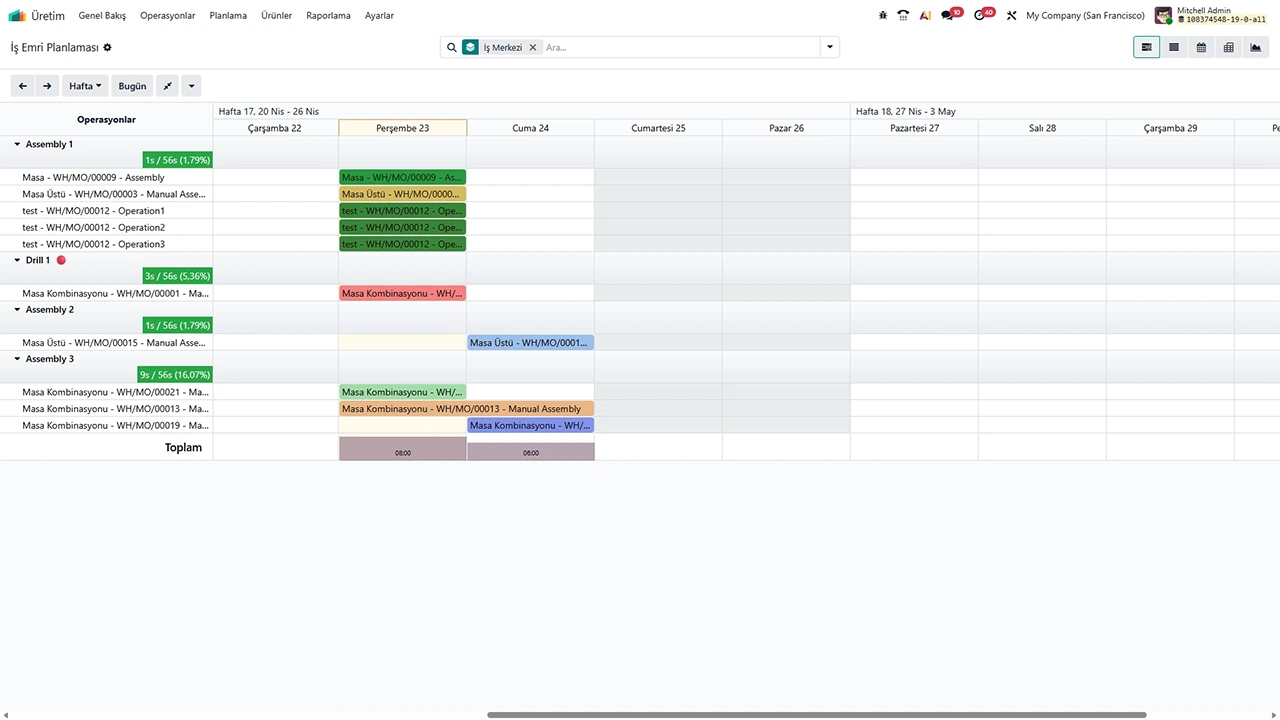This screenshot has height=720, width=1280.
Task: Collapse the Drill 1 group
Action: click(x=17, y=260)
